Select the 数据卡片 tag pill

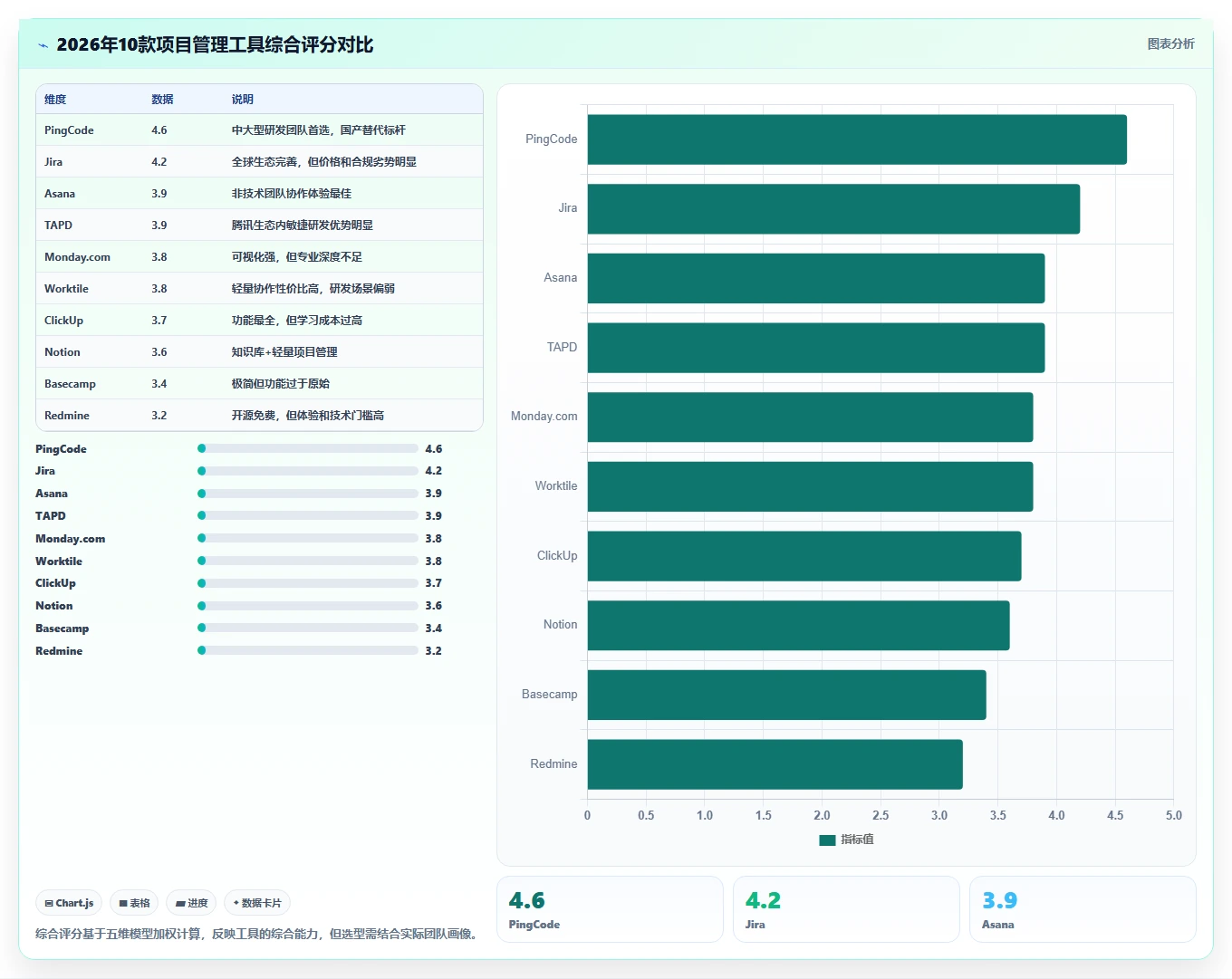(x=257, y=903)
